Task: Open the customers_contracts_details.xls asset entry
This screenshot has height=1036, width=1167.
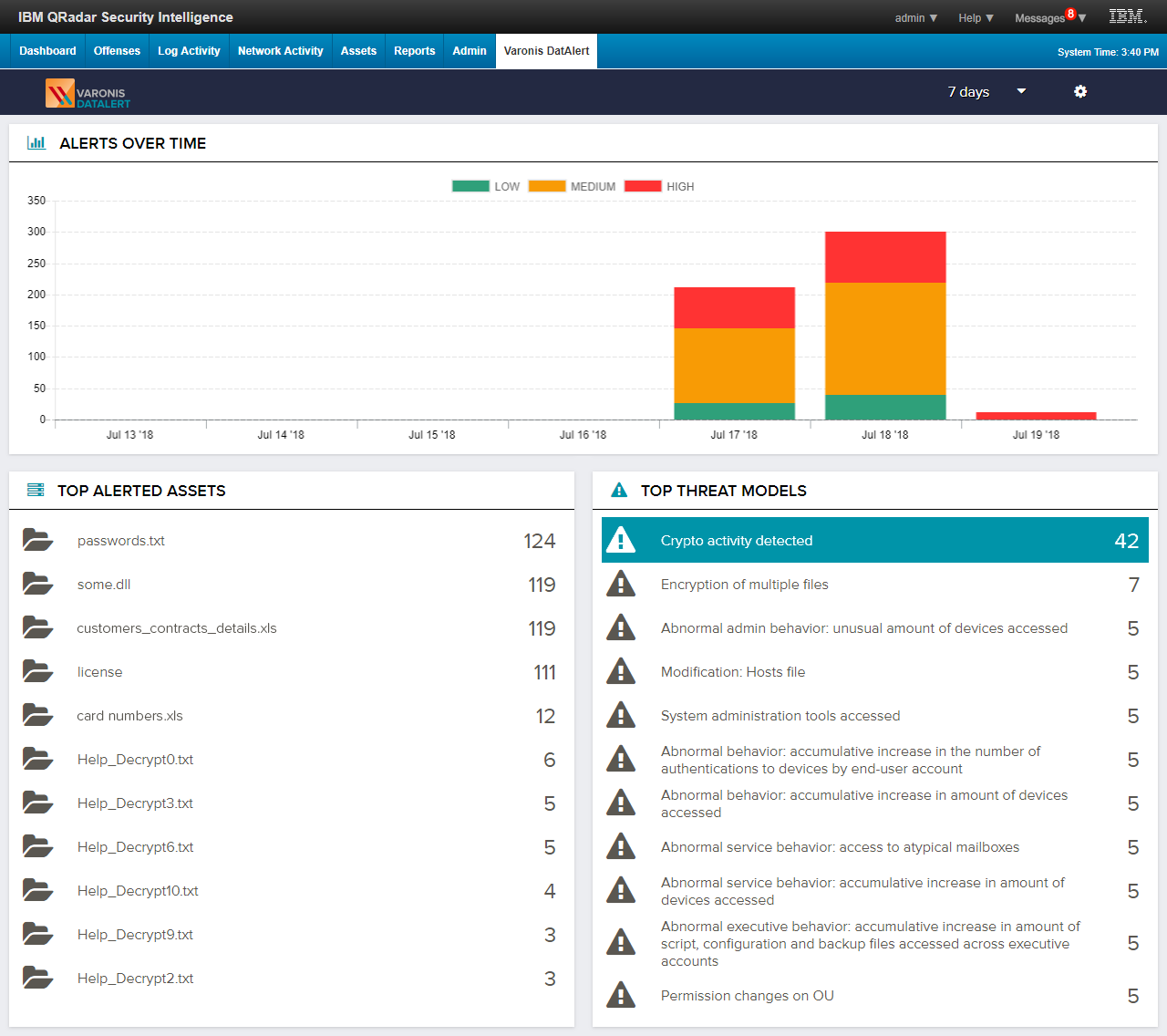Action: pyautogui.click(x=176, y=627)
